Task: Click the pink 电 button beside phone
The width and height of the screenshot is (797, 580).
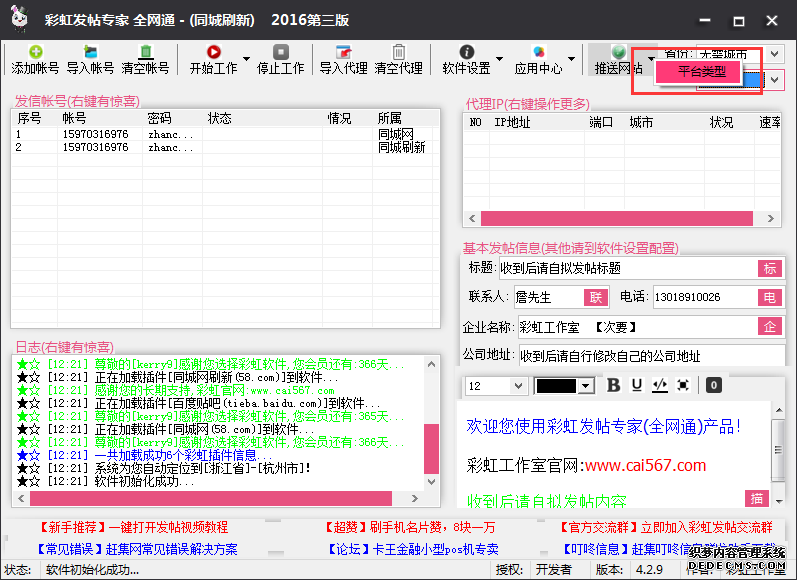Action: pos(770,297)
